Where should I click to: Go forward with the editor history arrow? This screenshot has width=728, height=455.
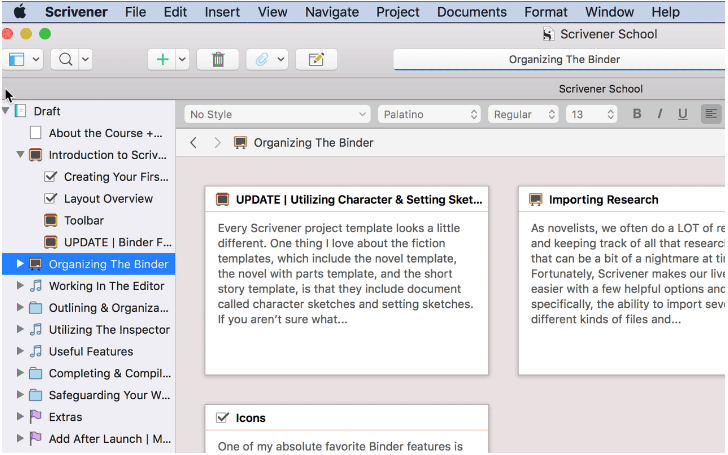click(217, 143)
